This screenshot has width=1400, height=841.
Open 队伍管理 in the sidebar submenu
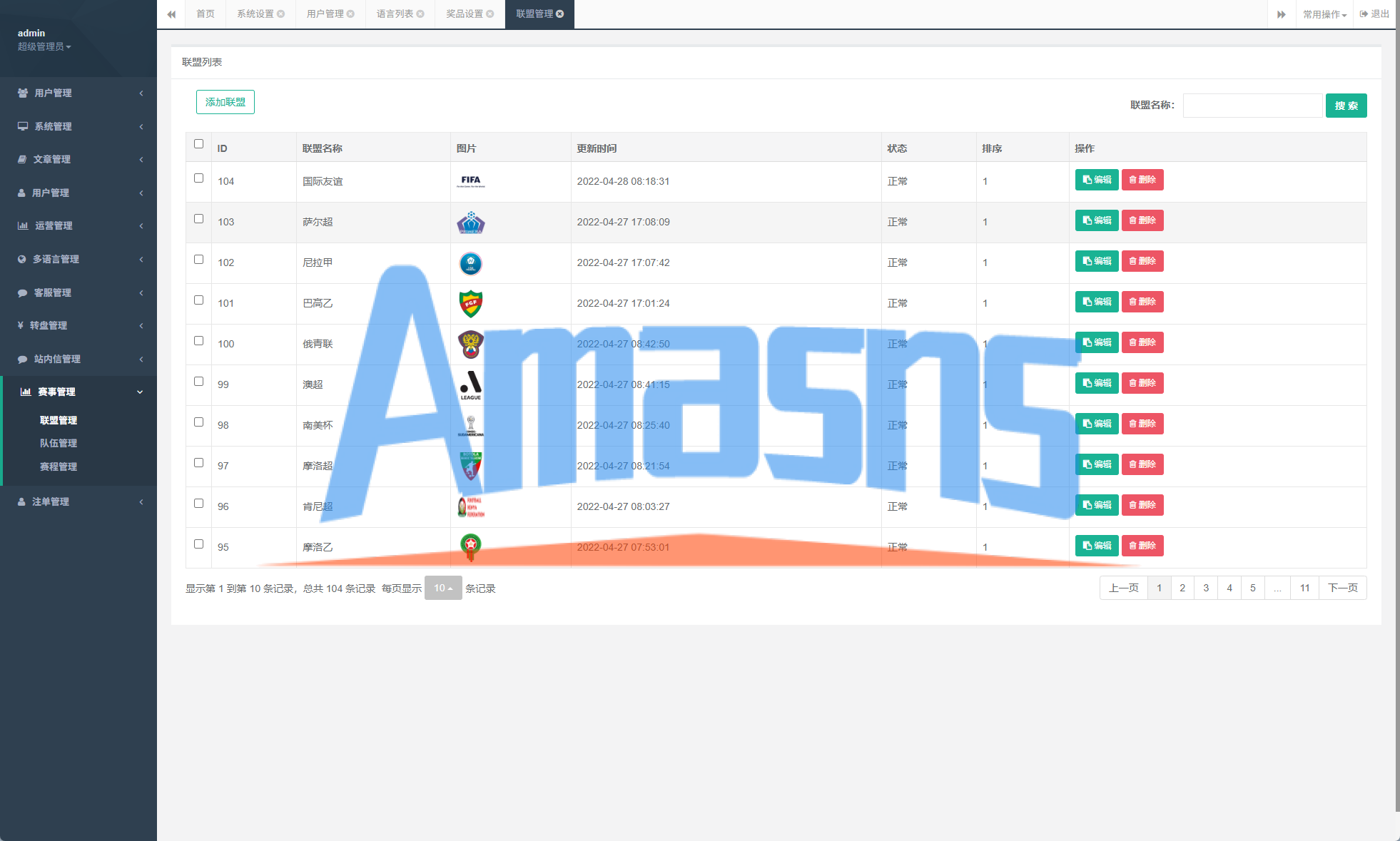pyautogui.click(x=59, y=443)
